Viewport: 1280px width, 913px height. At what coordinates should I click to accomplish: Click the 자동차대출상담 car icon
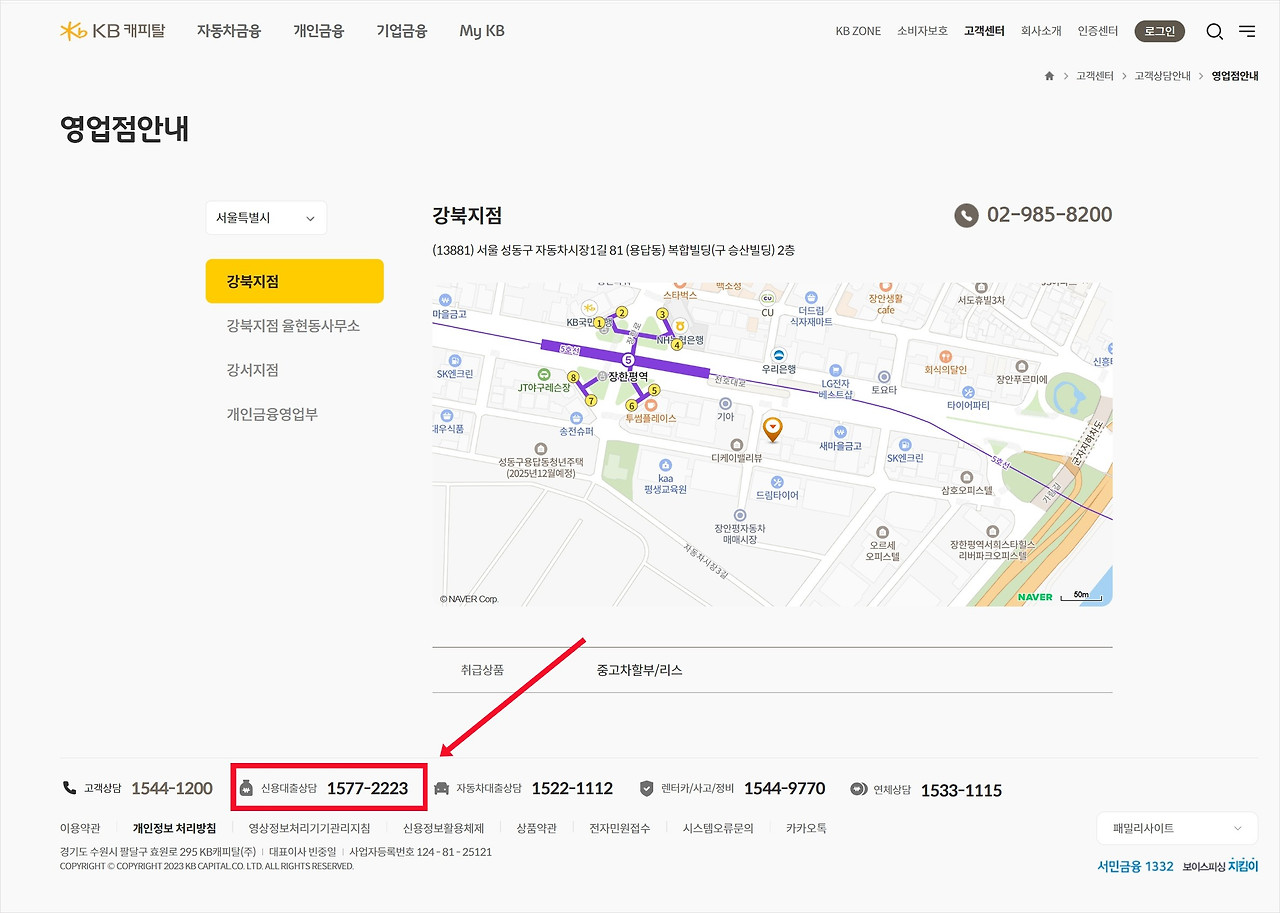click(x=441, y=788)
